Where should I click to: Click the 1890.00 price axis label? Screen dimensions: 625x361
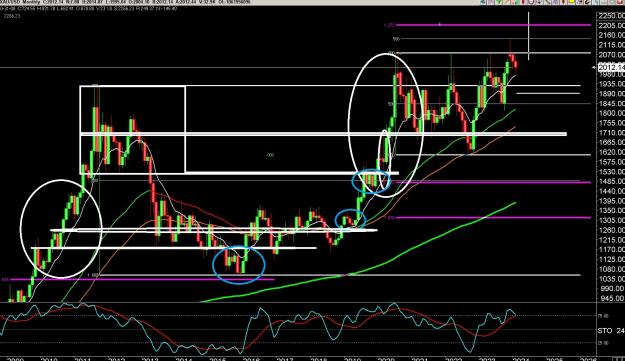[611, 94]
